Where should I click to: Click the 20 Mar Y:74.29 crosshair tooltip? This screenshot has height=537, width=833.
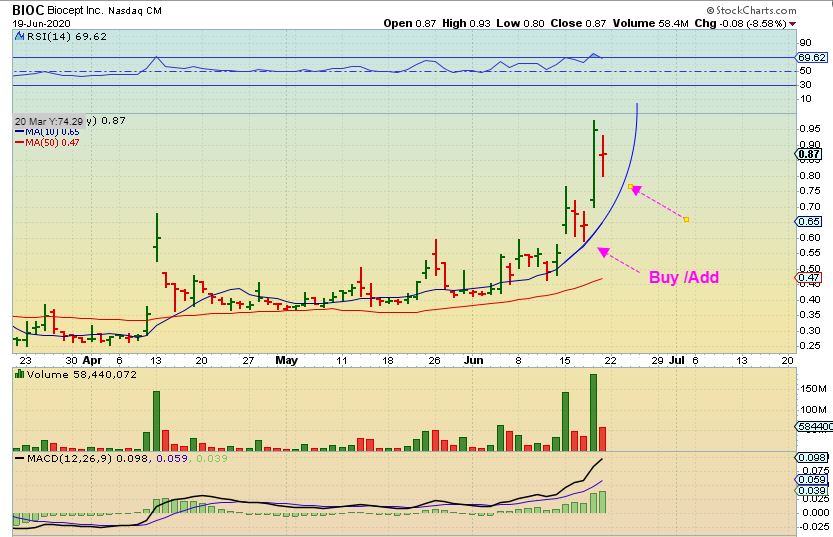[x=49, y=122]
